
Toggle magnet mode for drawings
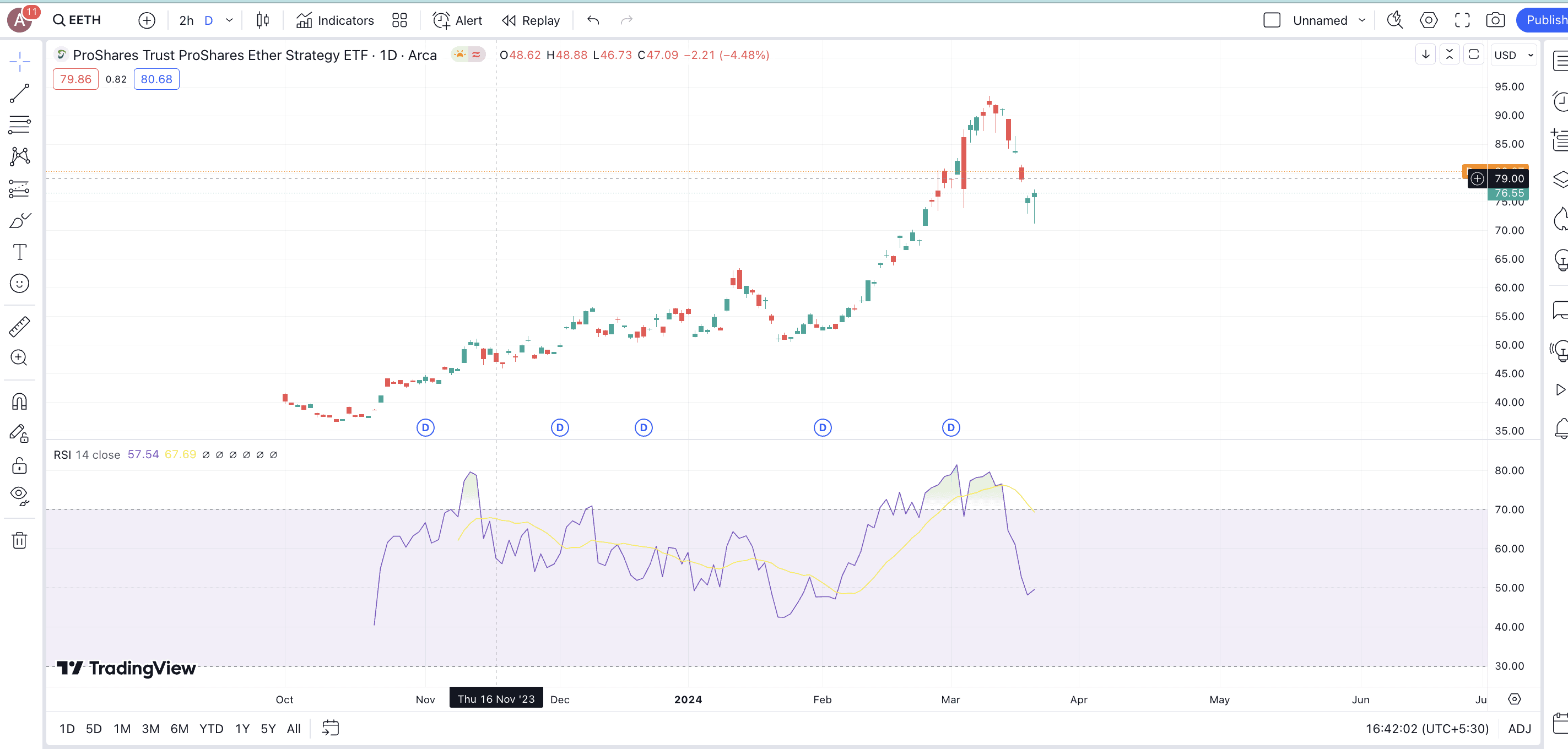[19, 401]
